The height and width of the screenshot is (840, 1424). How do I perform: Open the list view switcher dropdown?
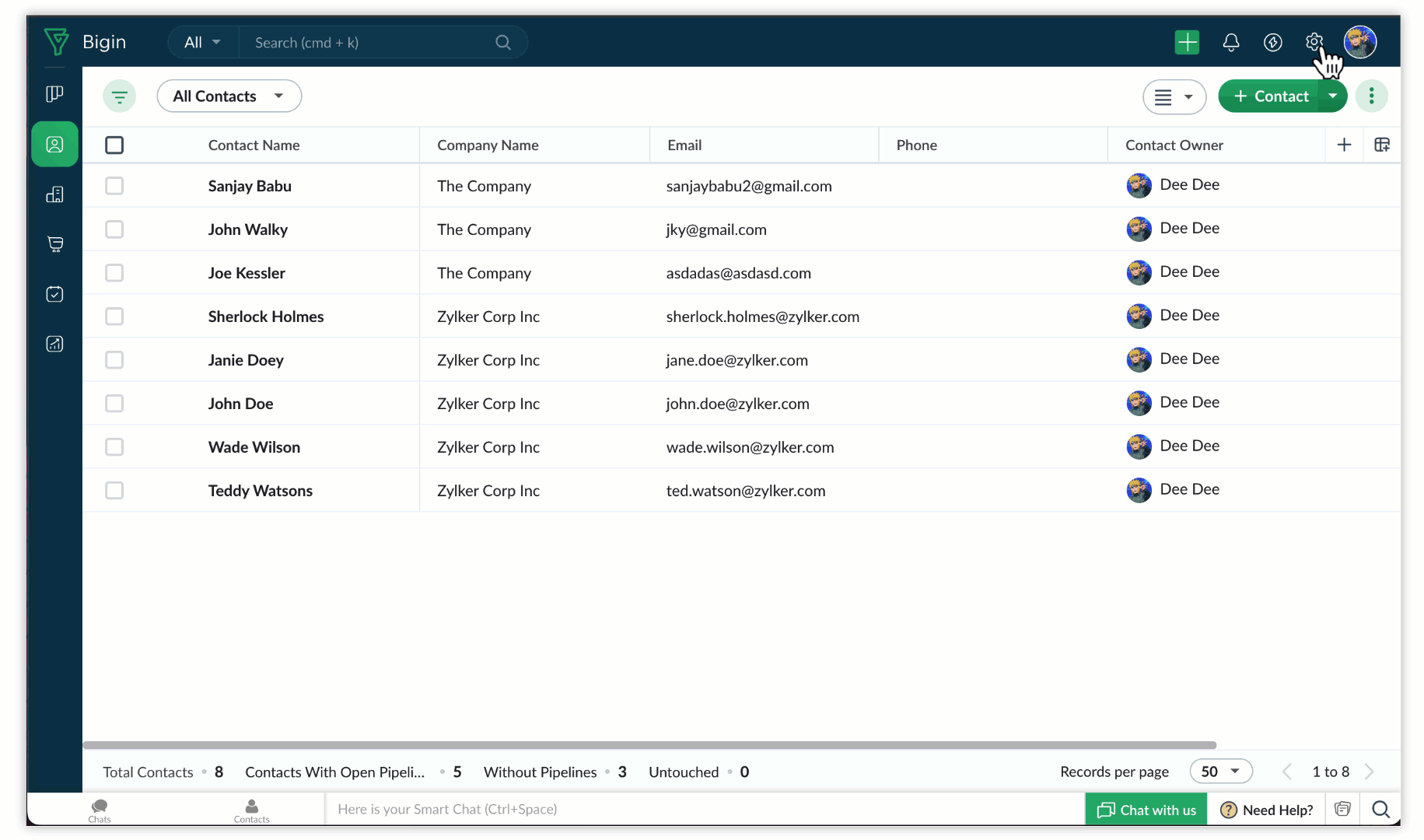click(1174, 97)
